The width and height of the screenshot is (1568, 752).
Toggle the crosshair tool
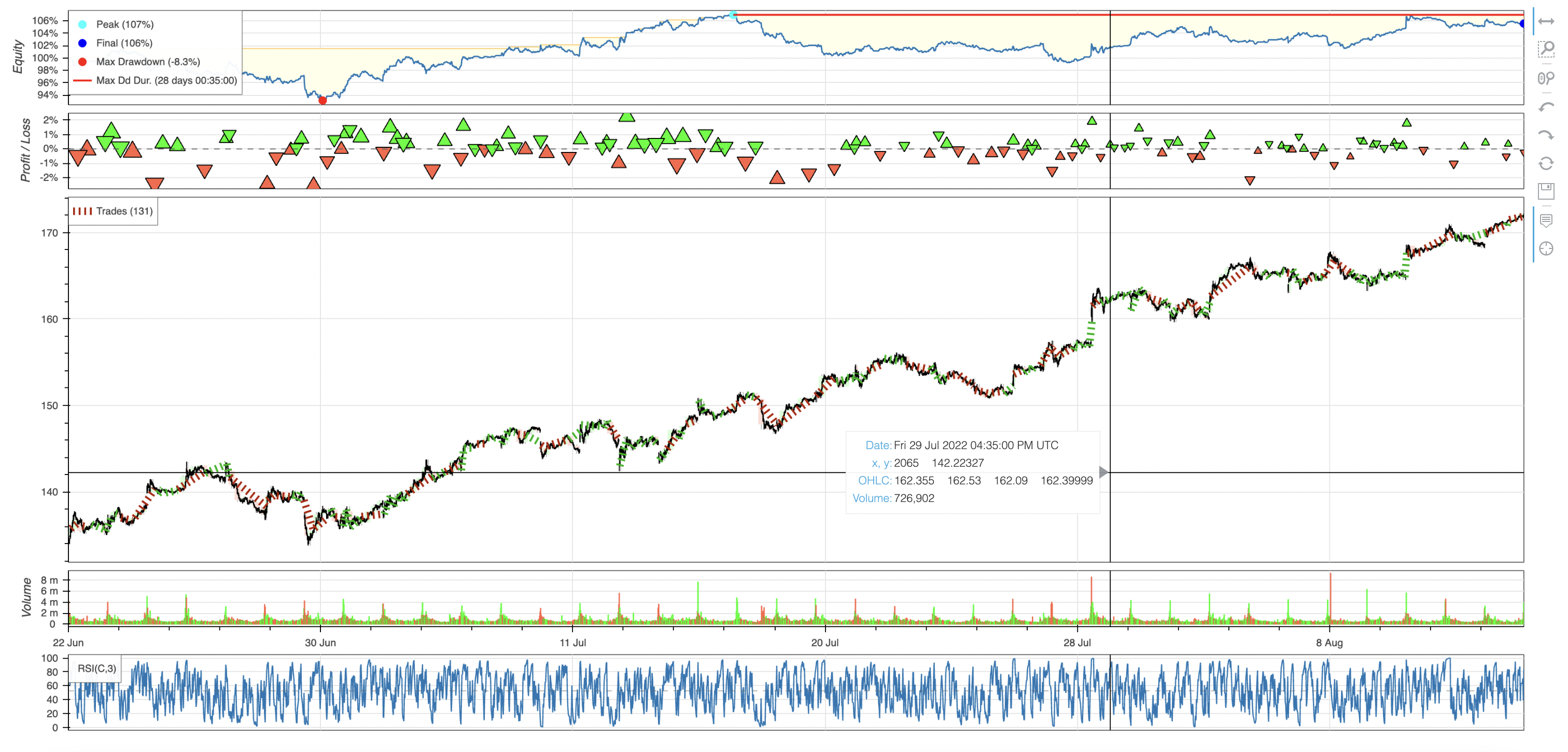click(x=1546, y=248)
